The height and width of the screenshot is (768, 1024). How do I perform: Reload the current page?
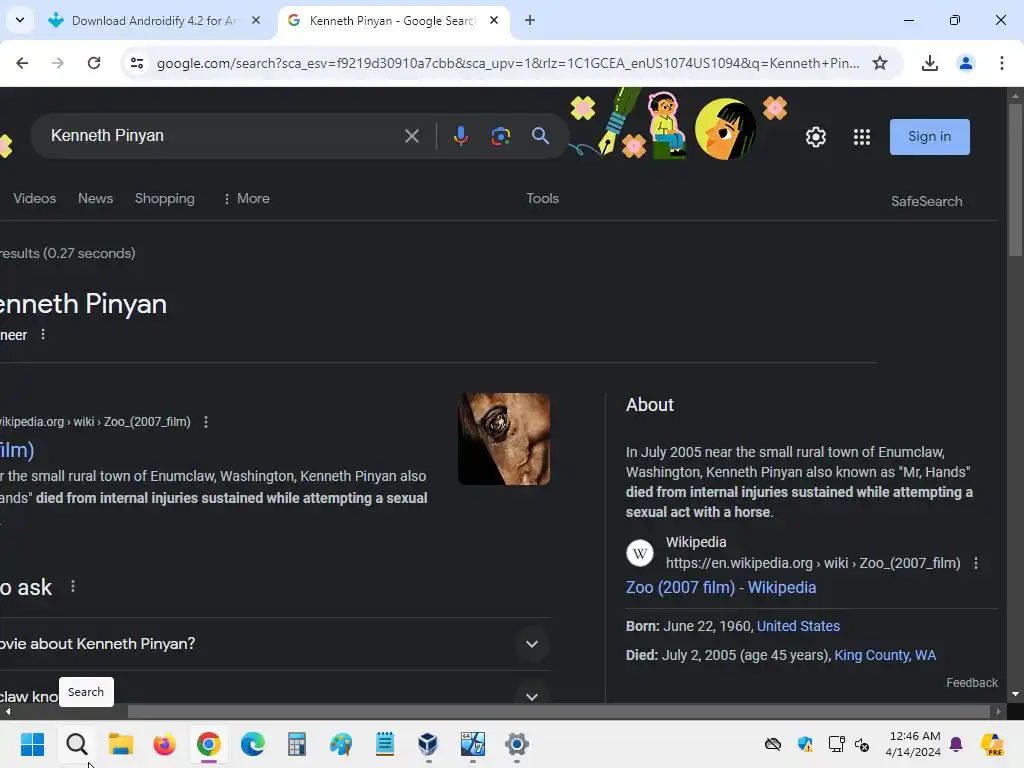coord(94,63)
